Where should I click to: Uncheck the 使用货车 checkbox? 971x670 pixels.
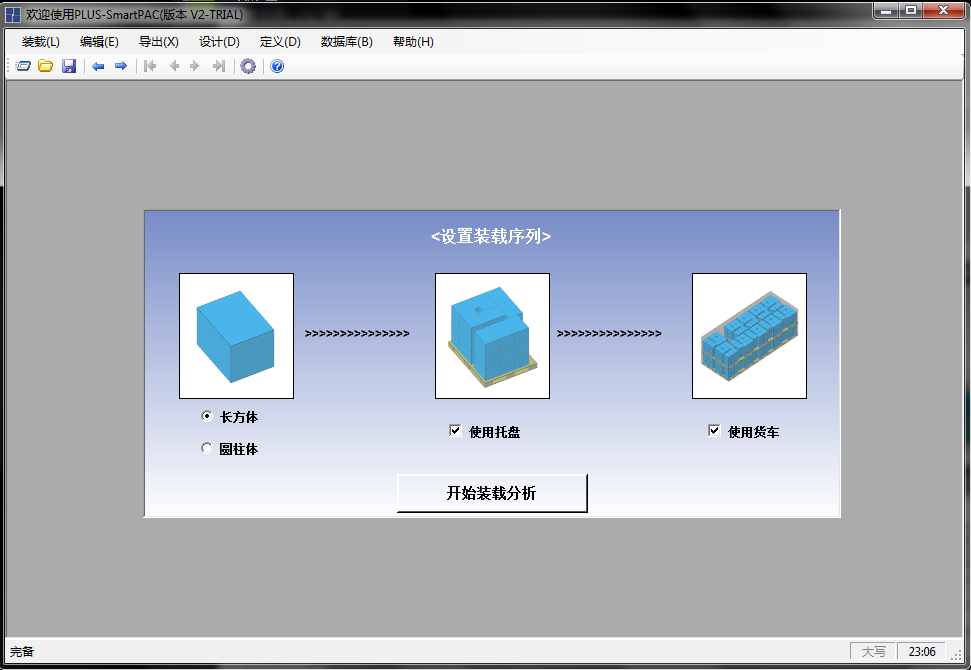[x=714, y=430]
